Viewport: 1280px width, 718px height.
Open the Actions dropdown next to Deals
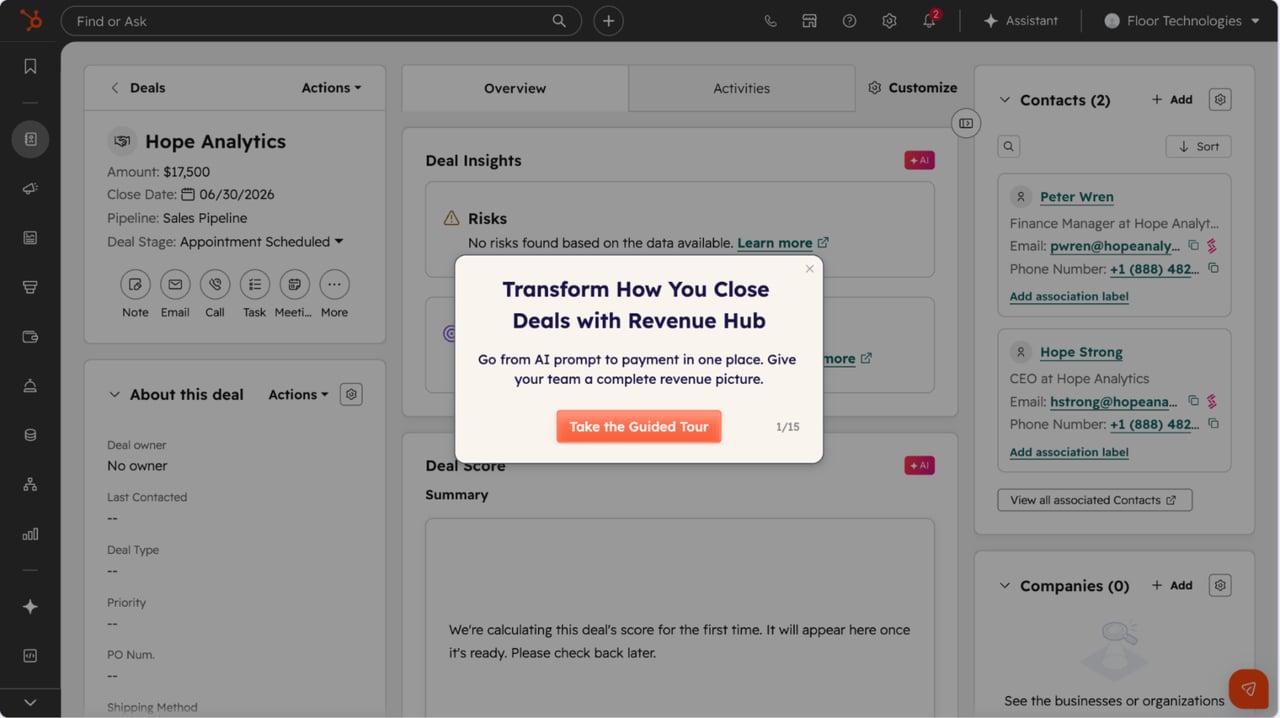point(331,88)
